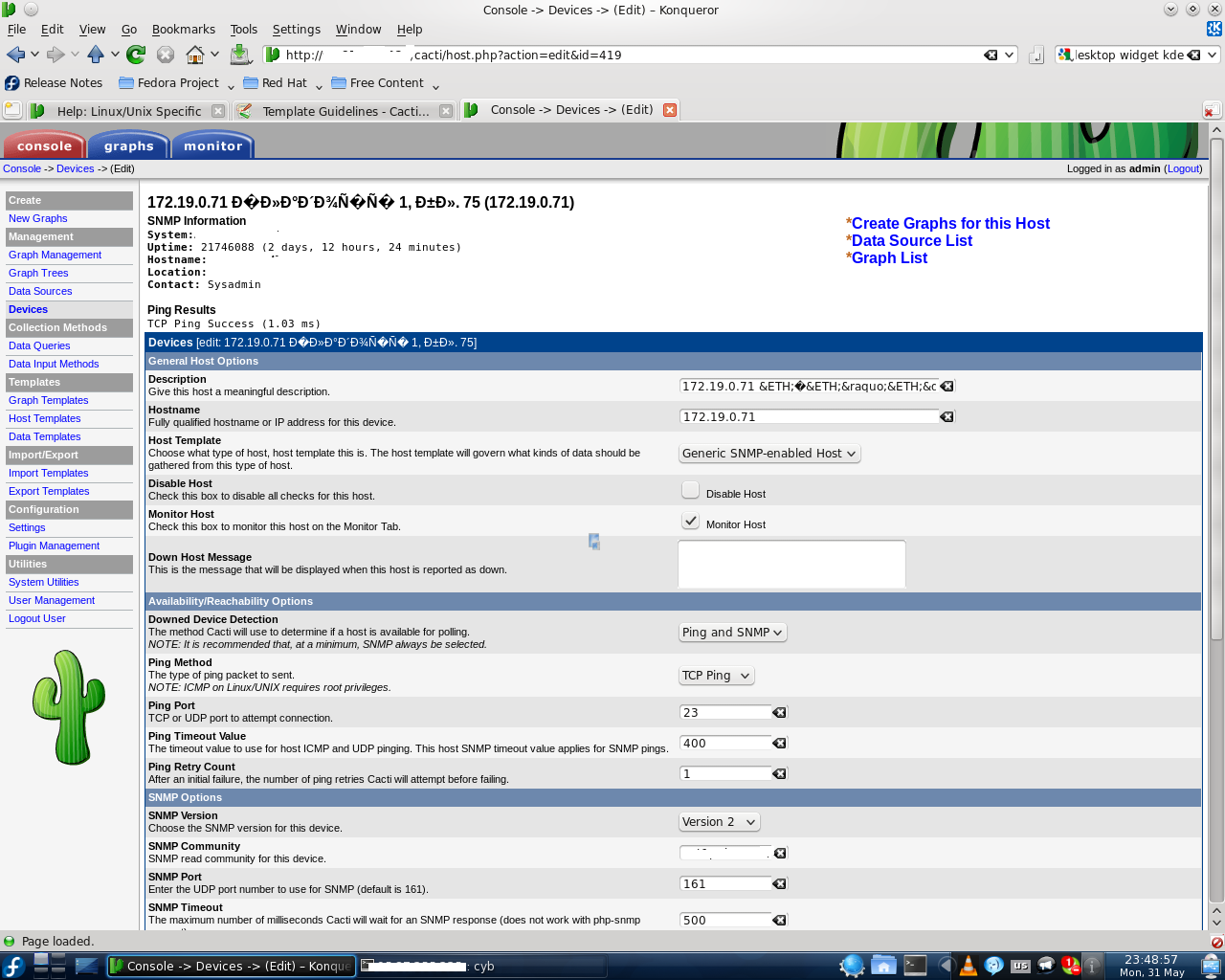Focus the desktop widget kde search box
This screenshot has width=1225, height=980.
click(x=1129, y=55)
